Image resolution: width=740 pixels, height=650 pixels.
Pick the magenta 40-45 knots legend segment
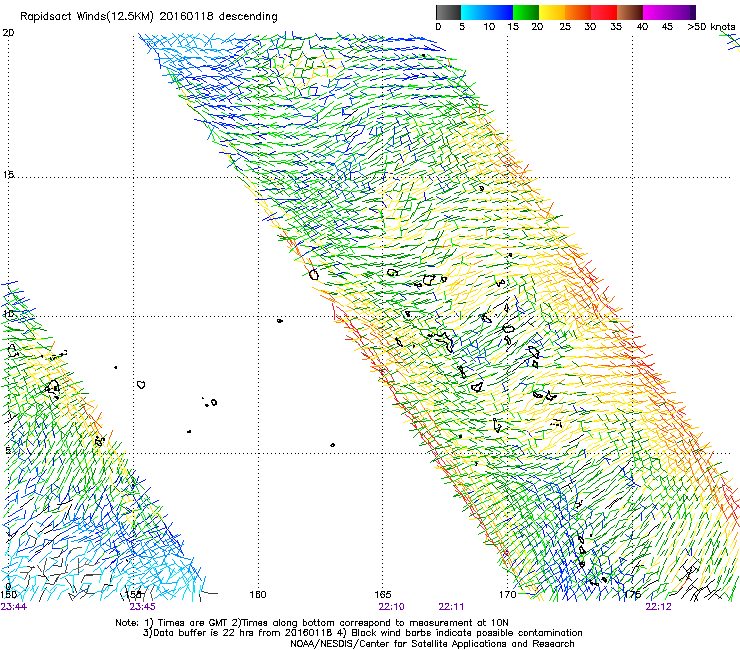tap(656, 12)
